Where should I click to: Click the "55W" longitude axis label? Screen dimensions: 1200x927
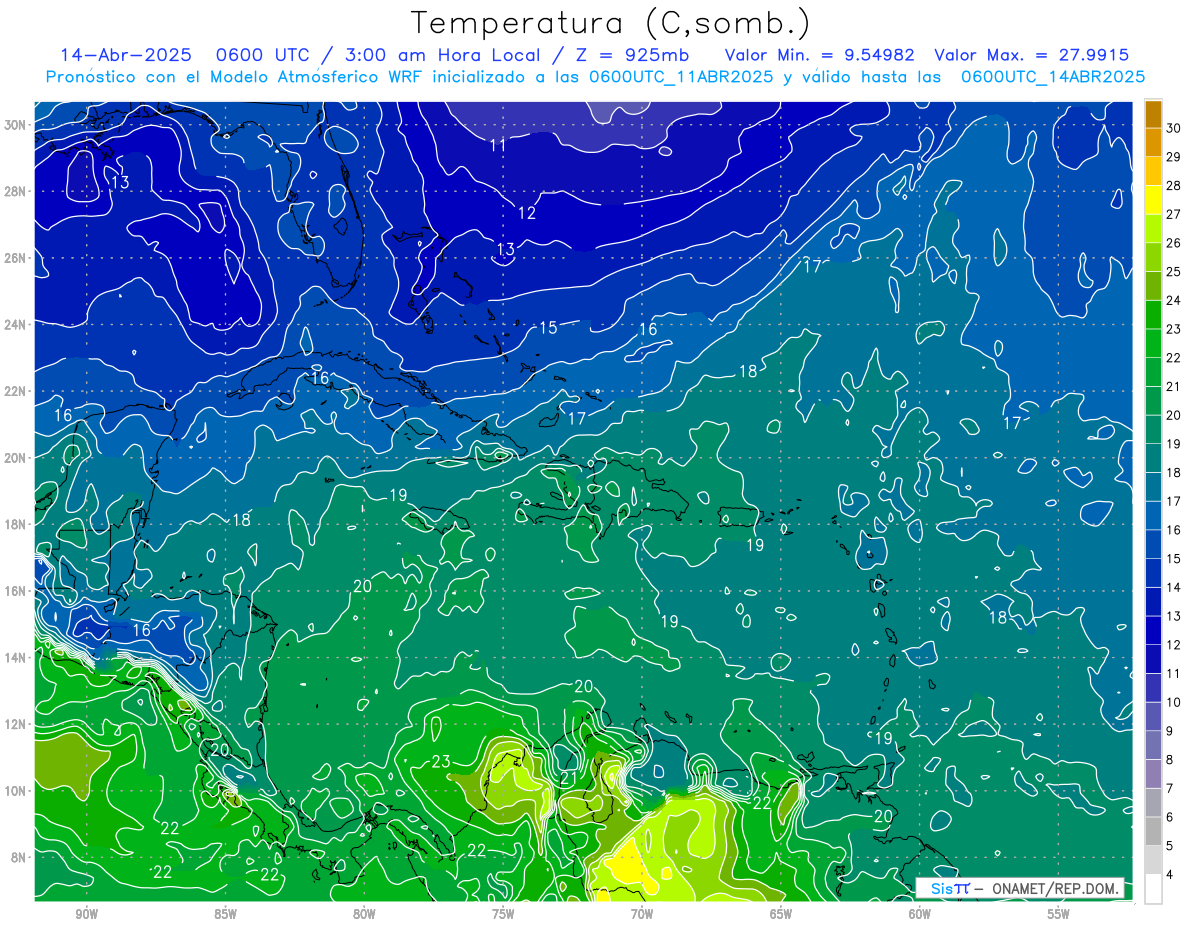click(1058, 914)
